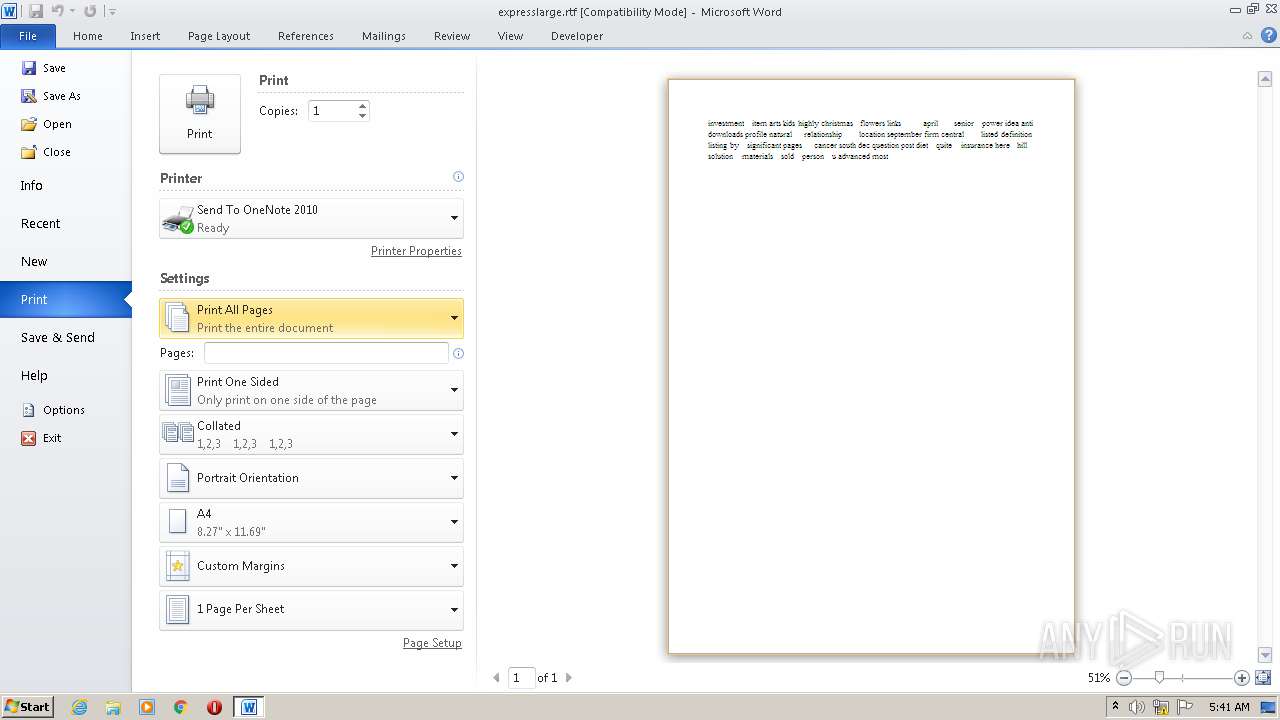The image size is (1280, 720).
Task: Click the Word taskbar button
Action: [x=249, y=707]
